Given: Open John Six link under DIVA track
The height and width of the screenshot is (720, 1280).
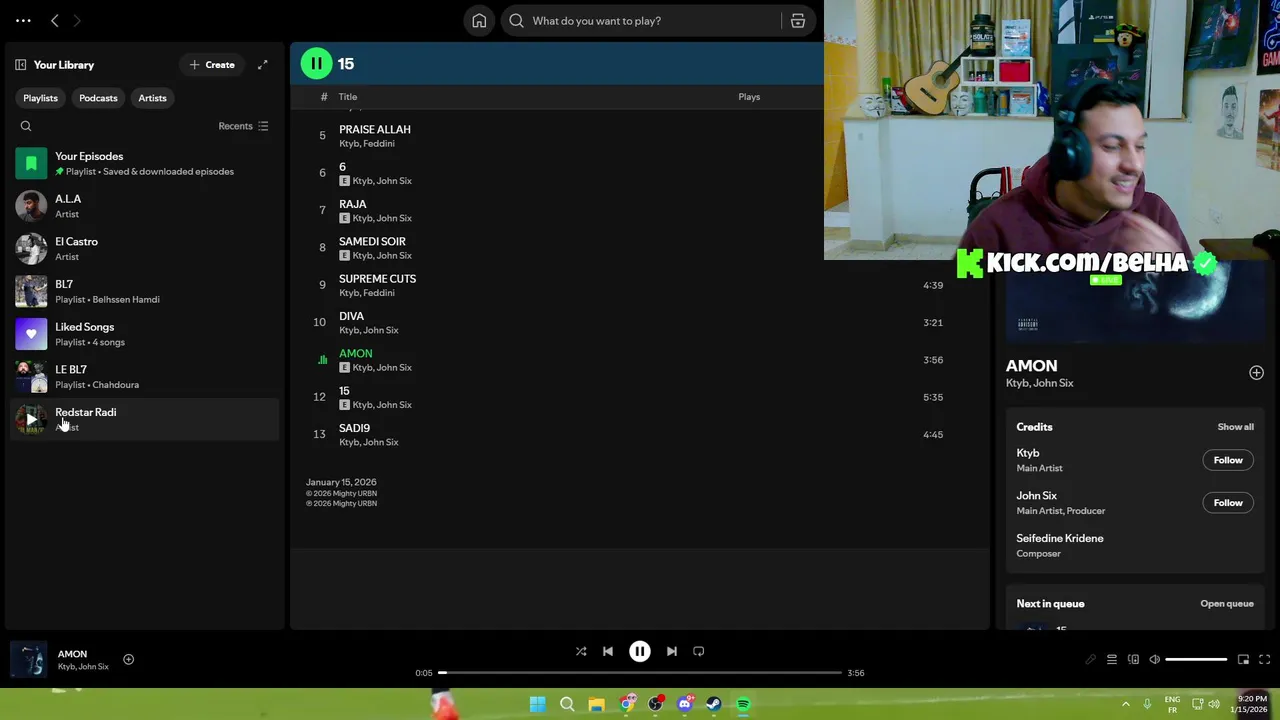Looking at the screenshot, I should click(382, 330).
